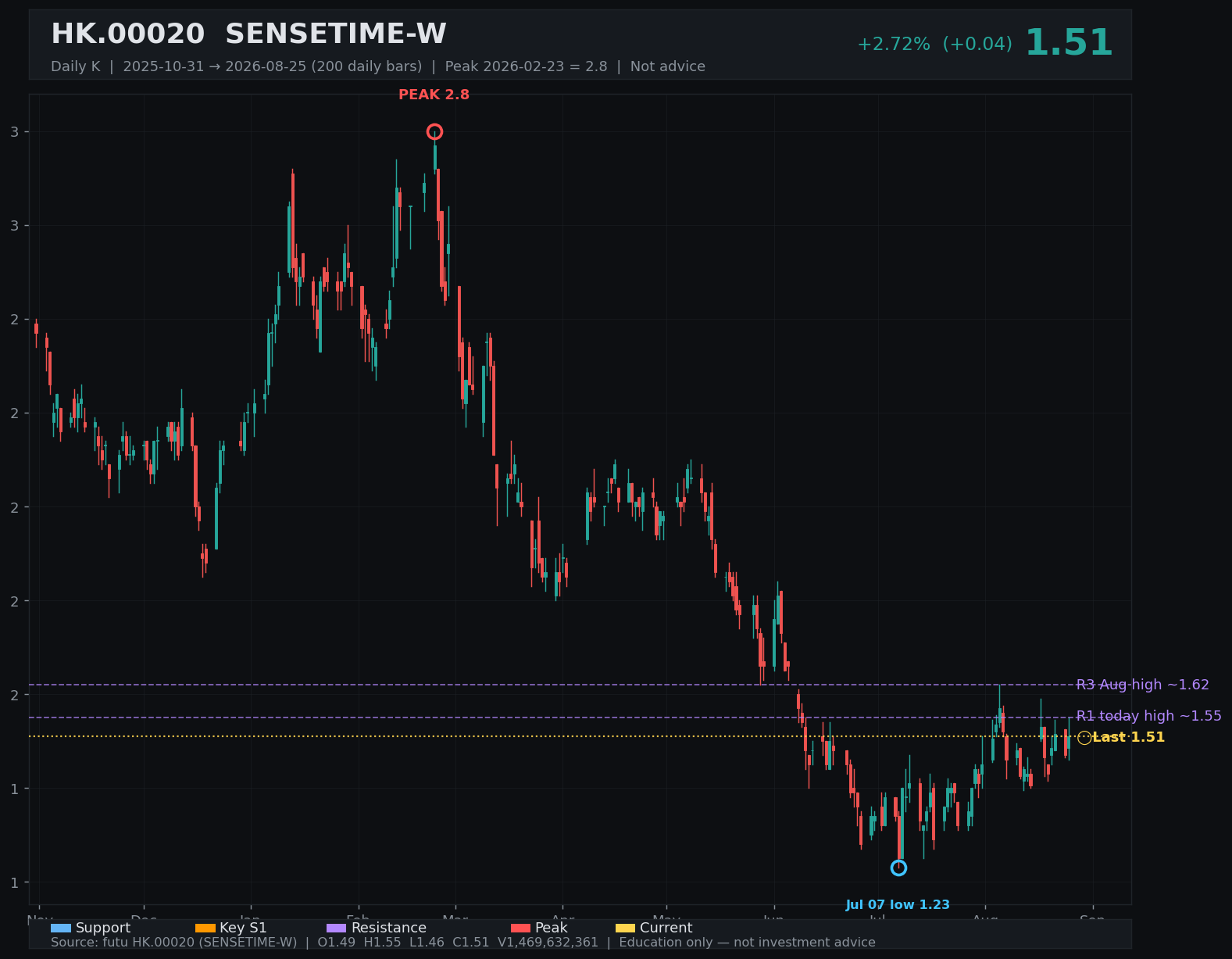This screenshot has height=959, width=1232.
Task: Click the 'PEAK 2.8' annotation label
Action: (x=434, y=95)
